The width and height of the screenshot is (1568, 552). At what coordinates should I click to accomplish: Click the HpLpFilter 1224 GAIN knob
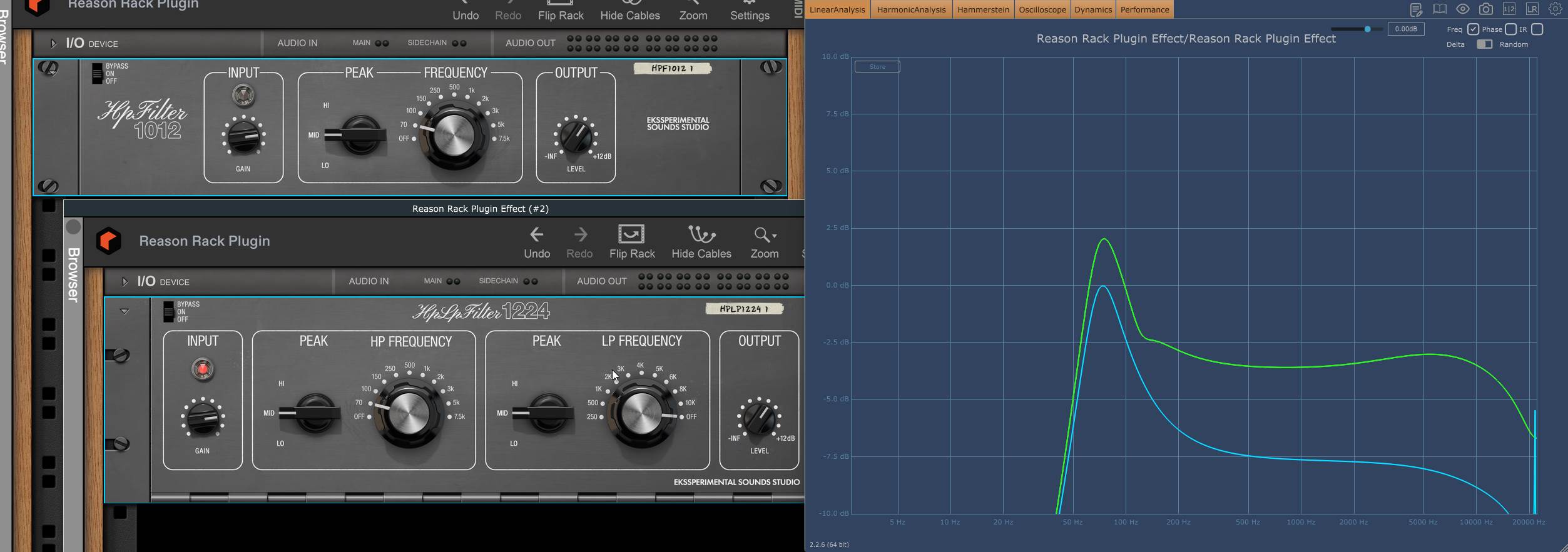click(x=202, y=418)
